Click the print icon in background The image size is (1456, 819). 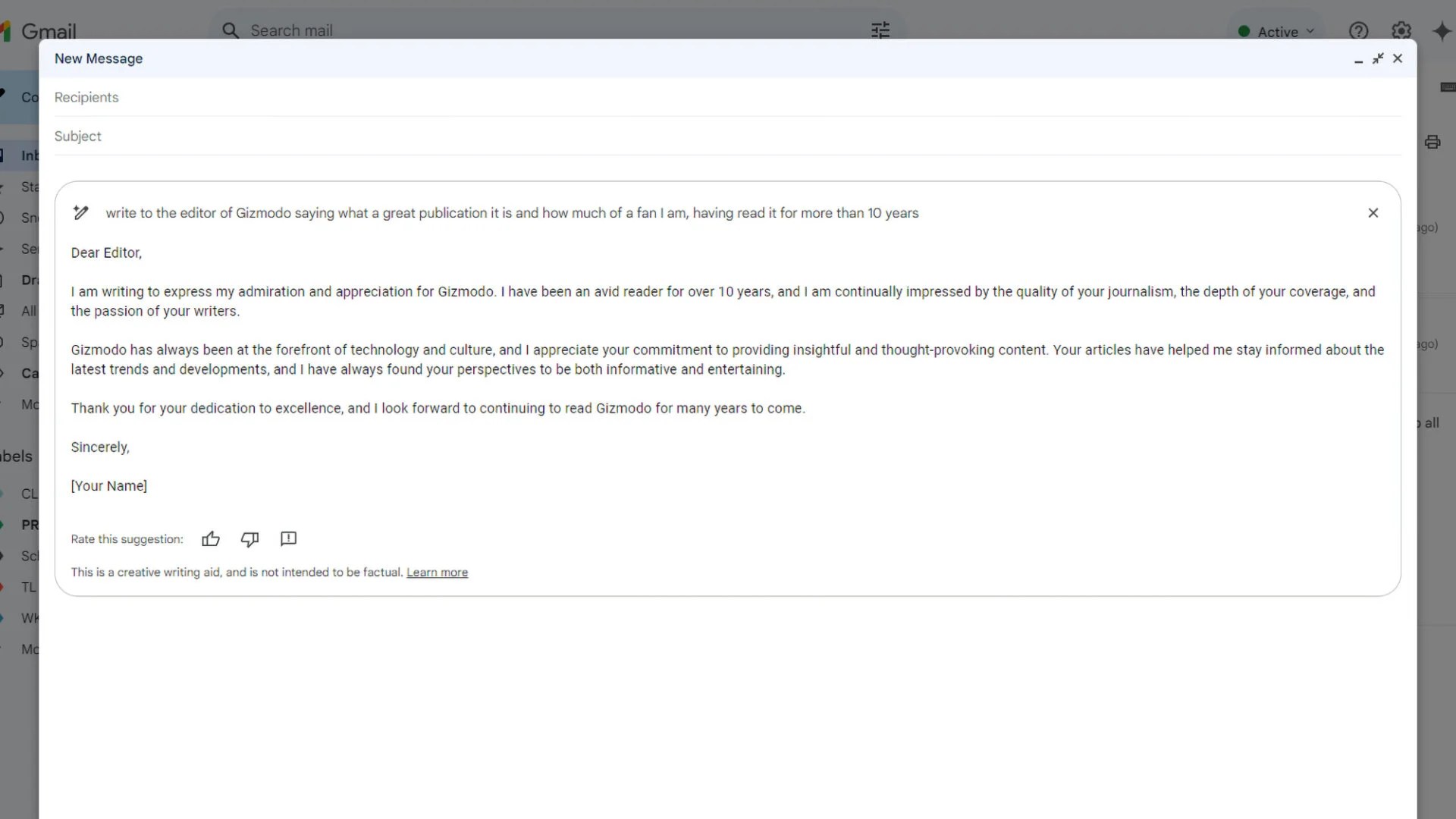pyautogui.click(x=1432, y=142)
